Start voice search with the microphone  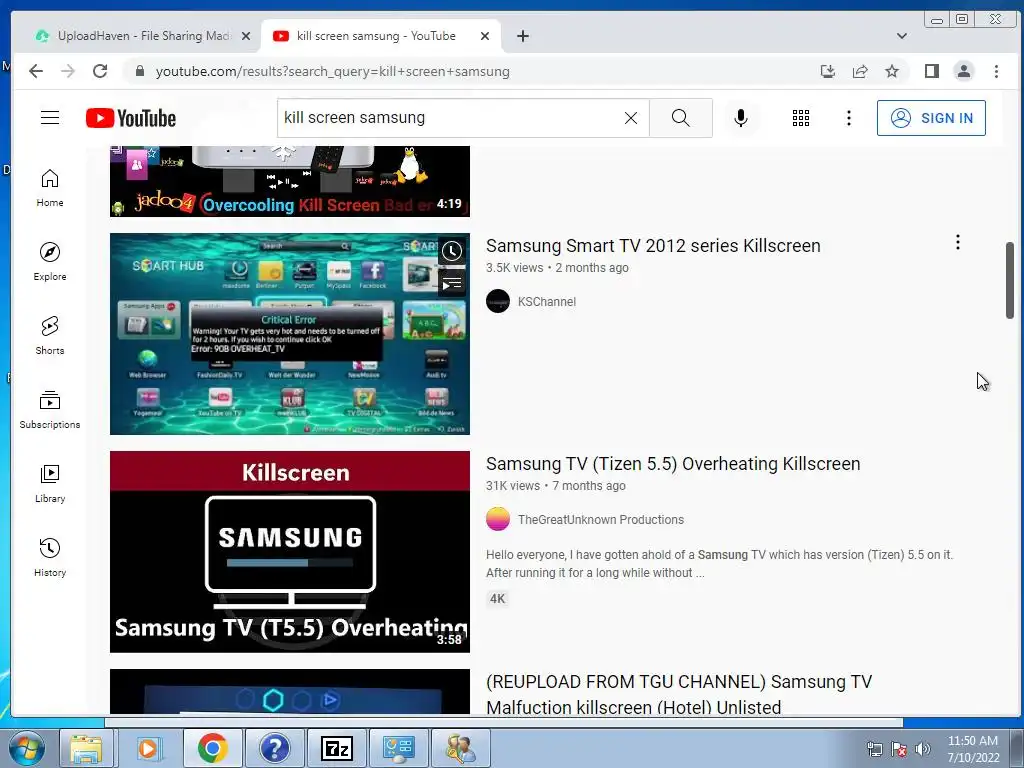coord(741,118)
